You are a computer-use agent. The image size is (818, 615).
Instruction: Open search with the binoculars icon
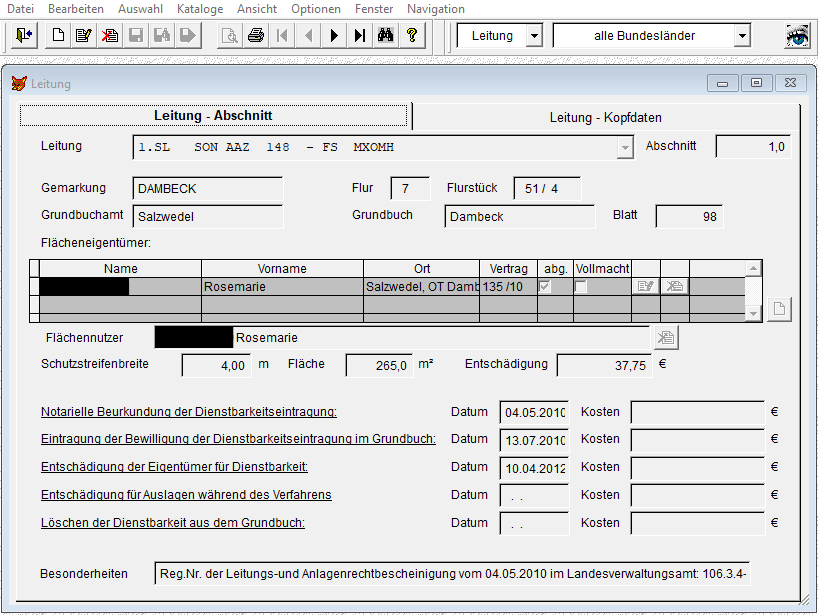pos(386,35)
